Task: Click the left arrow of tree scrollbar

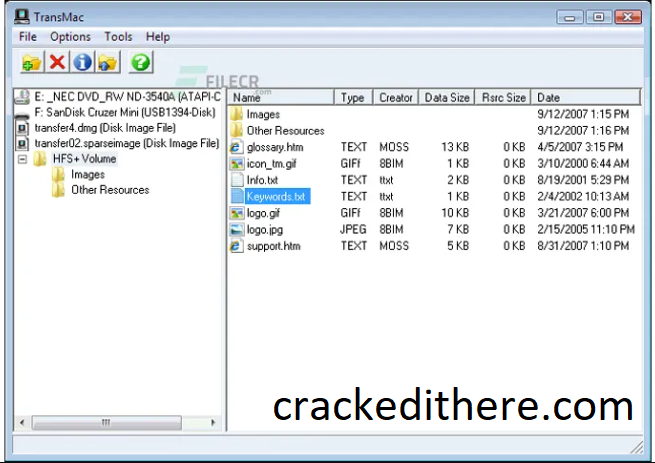Action: pyautogui.click(x=22, y=422)
